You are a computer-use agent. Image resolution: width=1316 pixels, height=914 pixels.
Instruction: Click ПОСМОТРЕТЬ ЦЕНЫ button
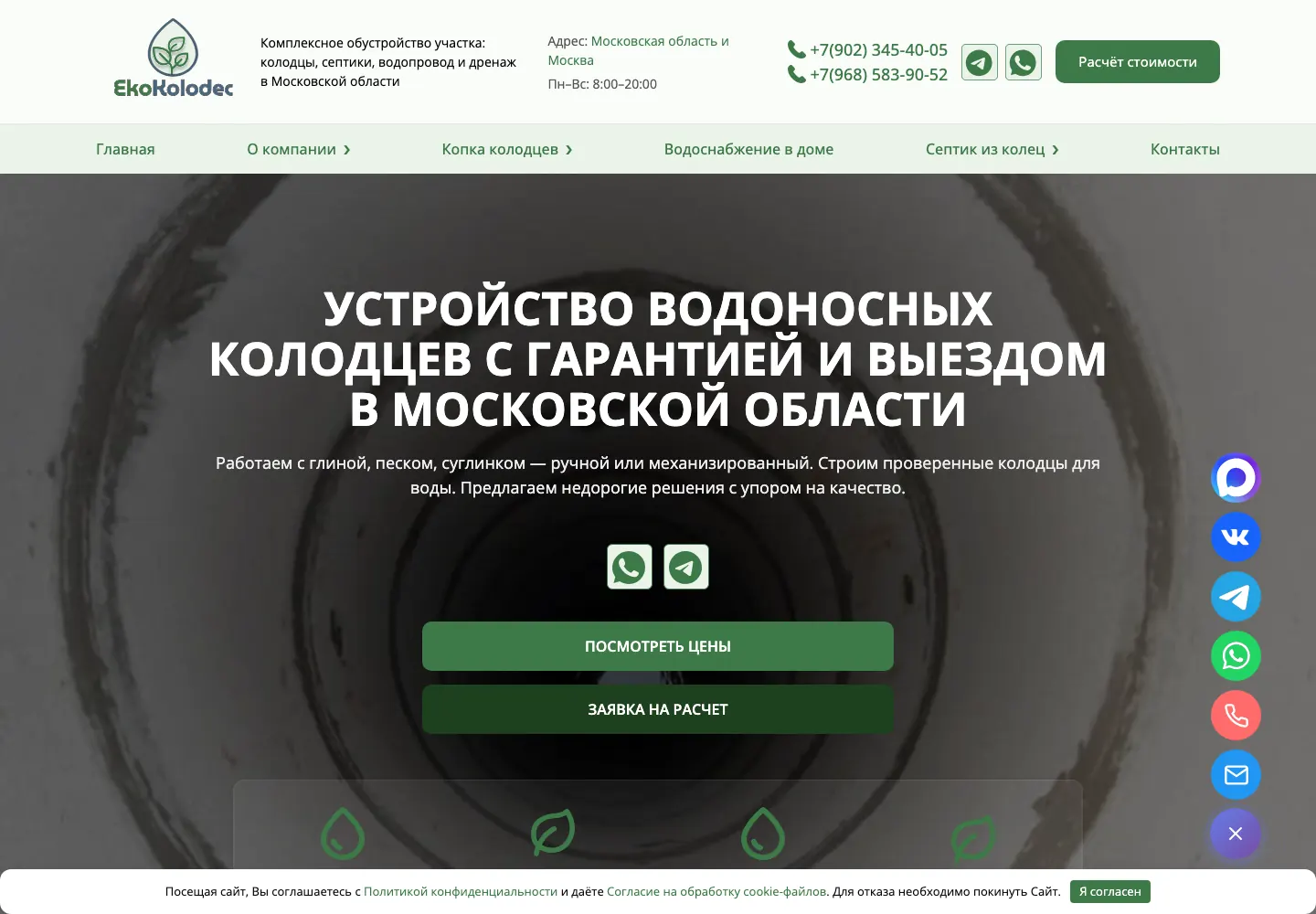658,646
